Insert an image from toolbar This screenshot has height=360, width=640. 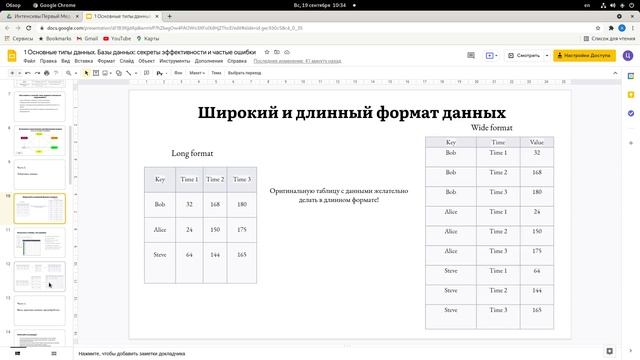coord(105,73)
